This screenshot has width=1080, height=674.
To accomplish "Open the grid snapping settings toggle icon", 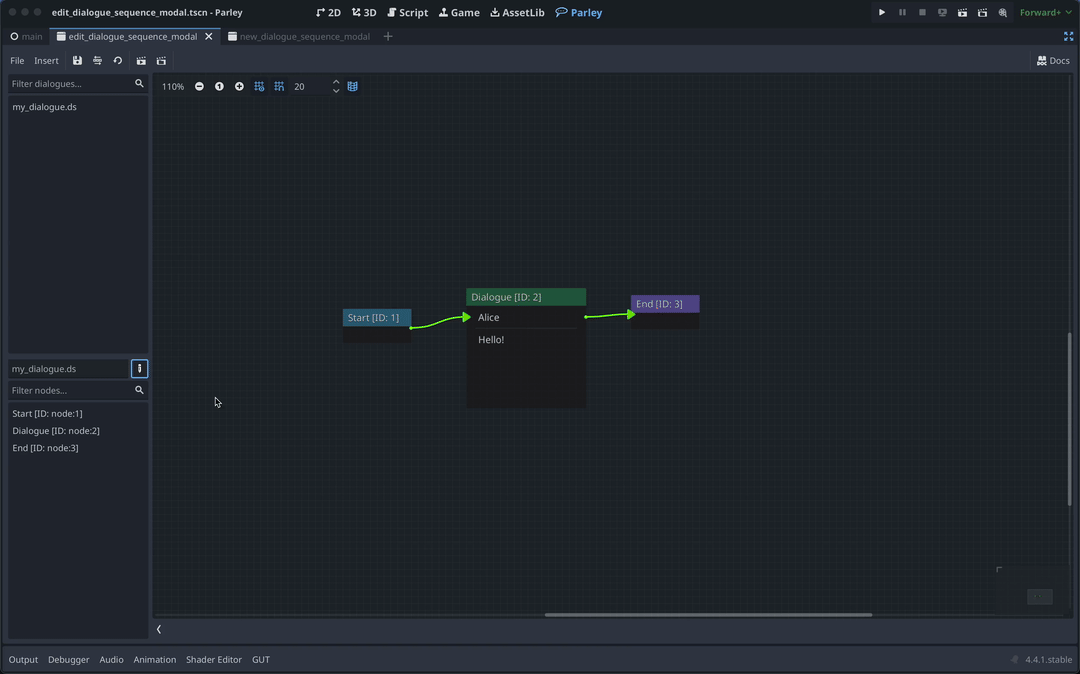I will 259,86.
